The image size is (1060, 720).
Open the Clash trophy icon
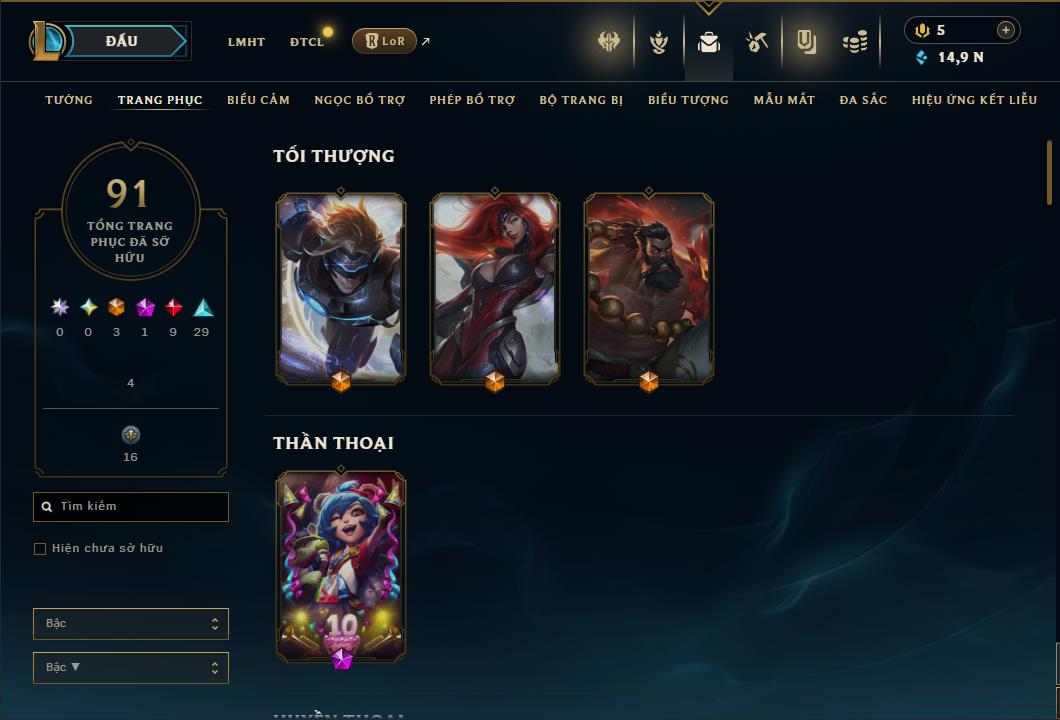658,42
